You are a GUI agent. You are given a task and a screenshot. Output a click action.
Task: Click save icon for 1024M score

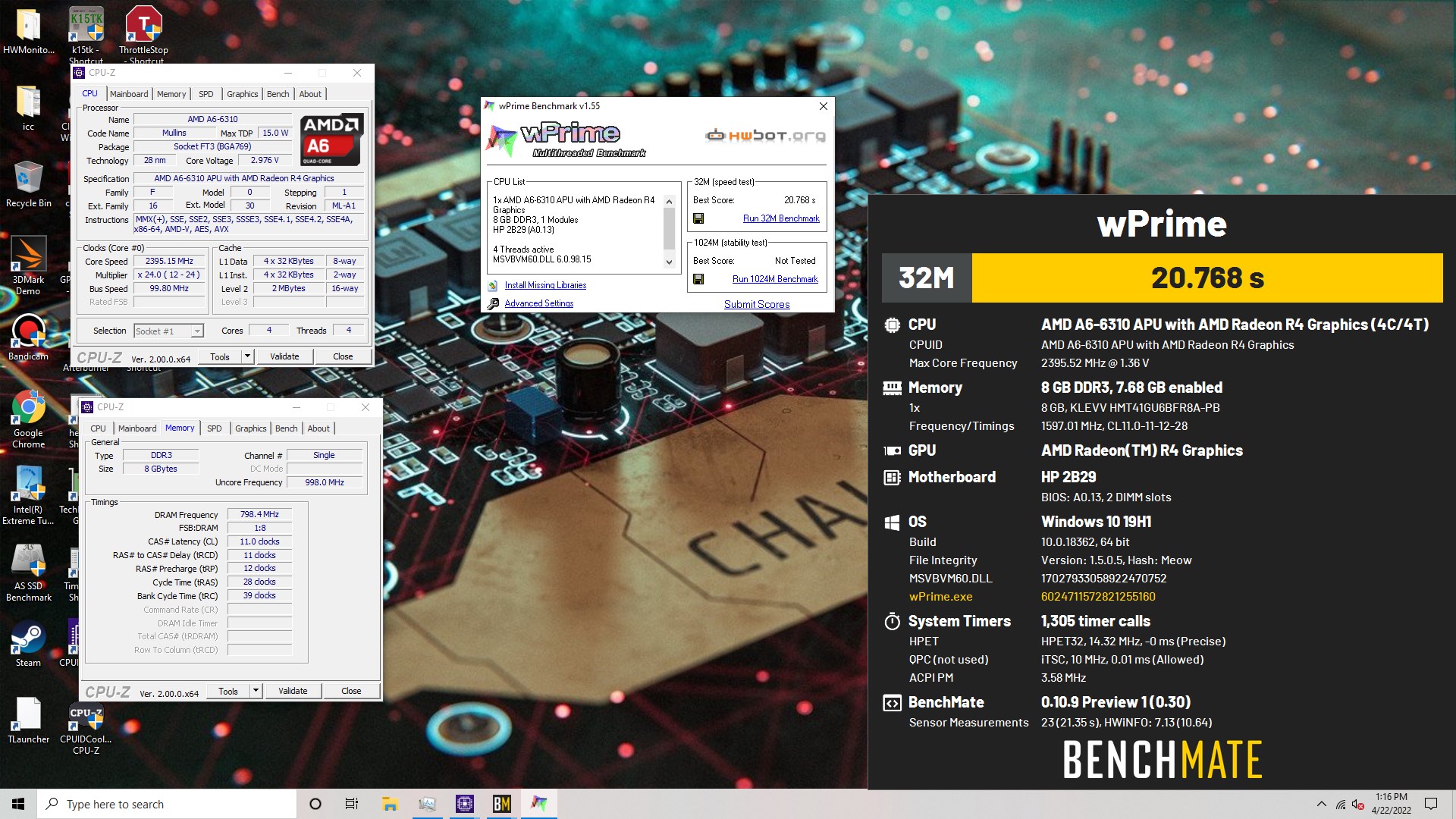(698, 279)
